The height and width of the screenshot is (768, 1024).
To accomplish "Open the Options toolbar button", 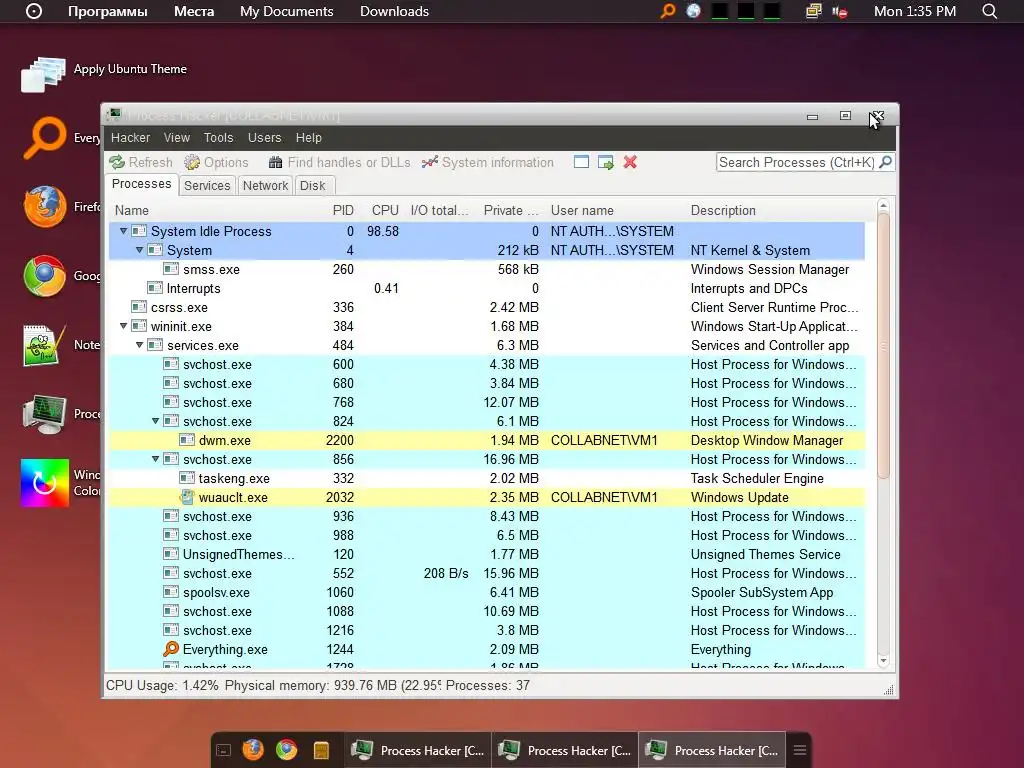I will [x=216, y=162].
